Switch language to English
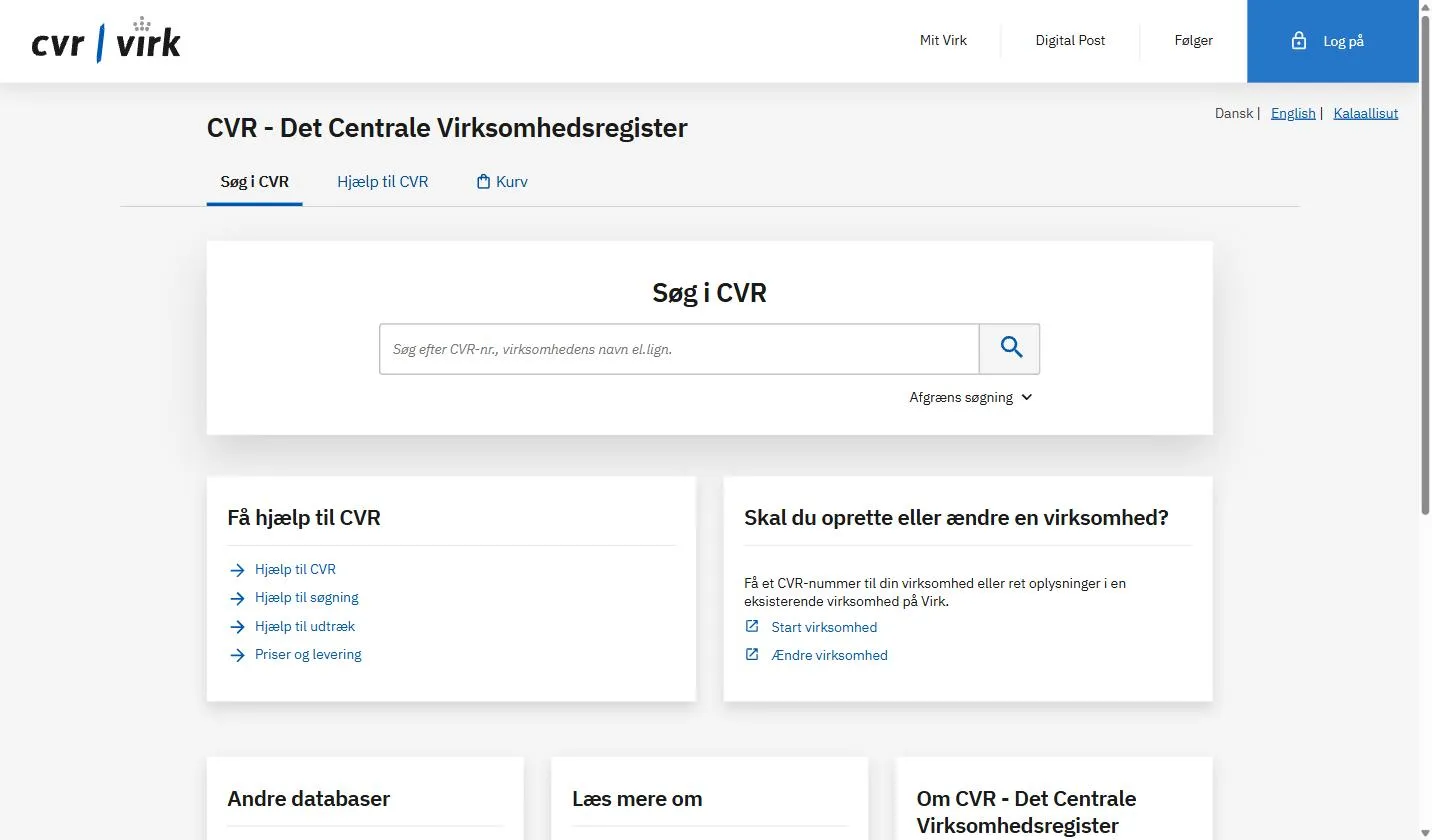The height and width of the screenshot is (840, 1432). [x=1293, y=113]
